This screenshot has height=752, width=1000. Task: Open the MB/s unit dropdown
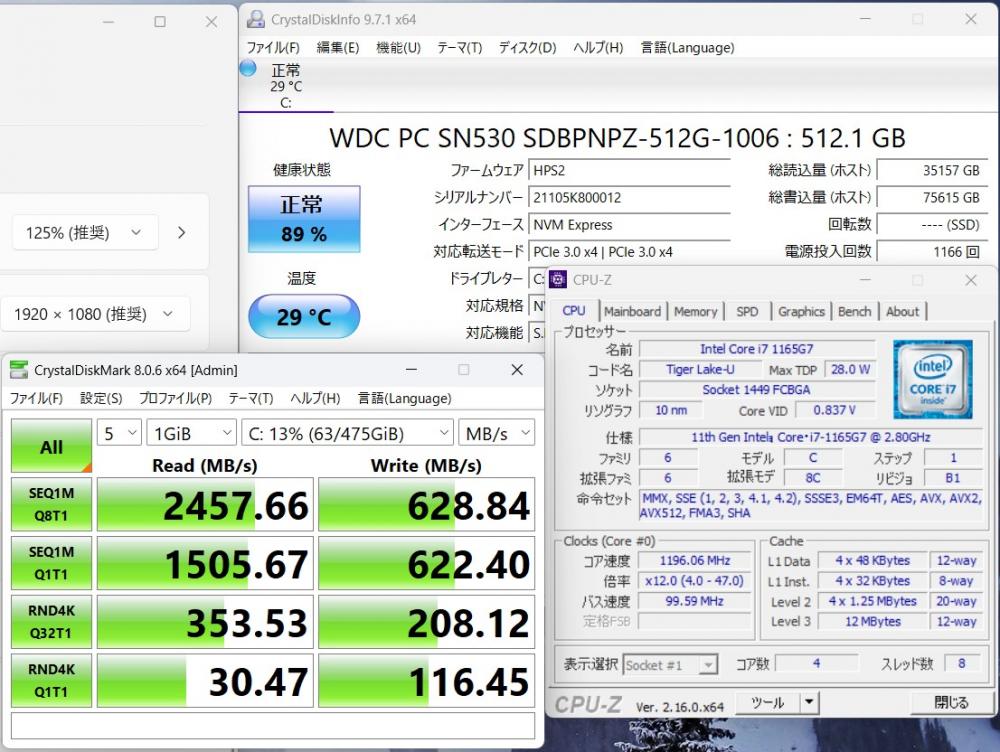[496, 433]
